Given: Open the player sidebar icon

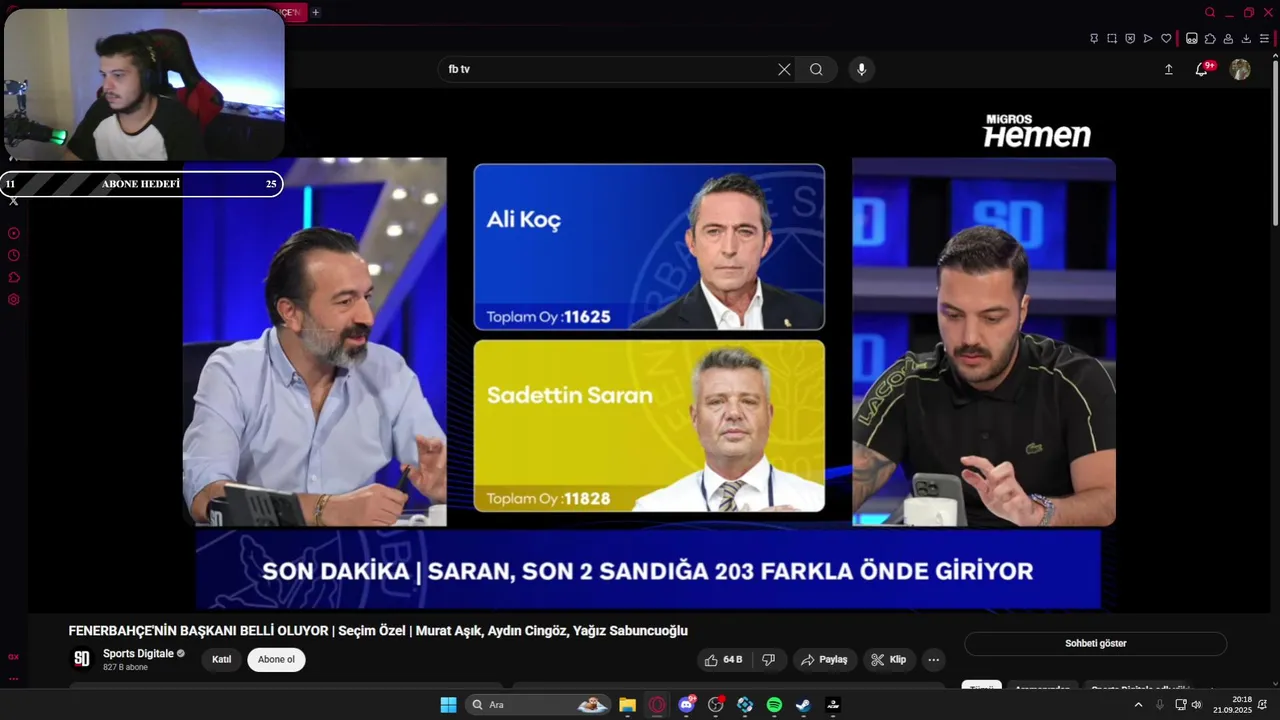Looking at the screenshot, I should click(14, 233).
